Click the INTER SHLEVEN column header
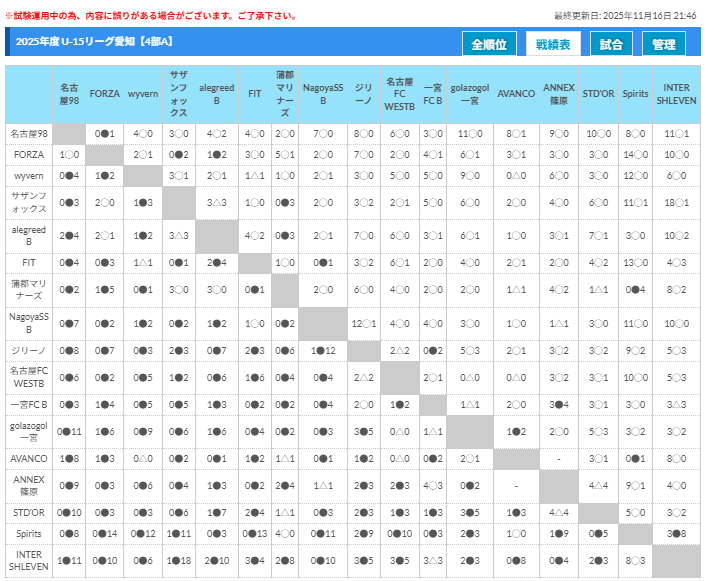Image resolution: width=707 pixels, height=581 pixels. (x=676, y=94)
